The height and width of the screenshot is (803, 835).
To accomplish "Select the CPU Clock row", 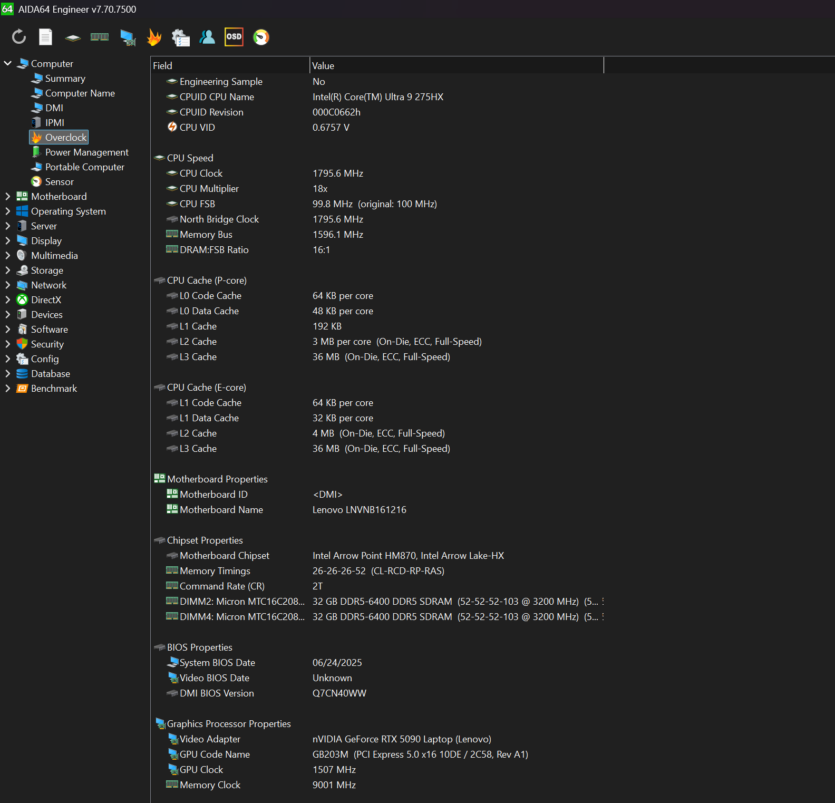I will (x=378, y=174).
